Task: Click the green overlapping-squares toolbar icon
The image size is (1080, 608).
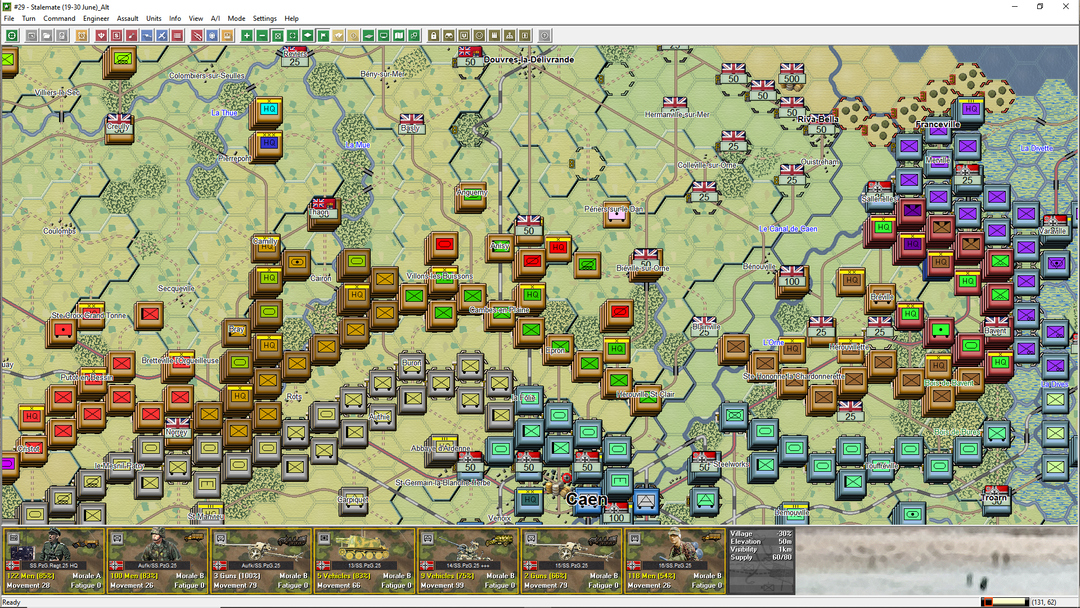Action: pos(414,35)
